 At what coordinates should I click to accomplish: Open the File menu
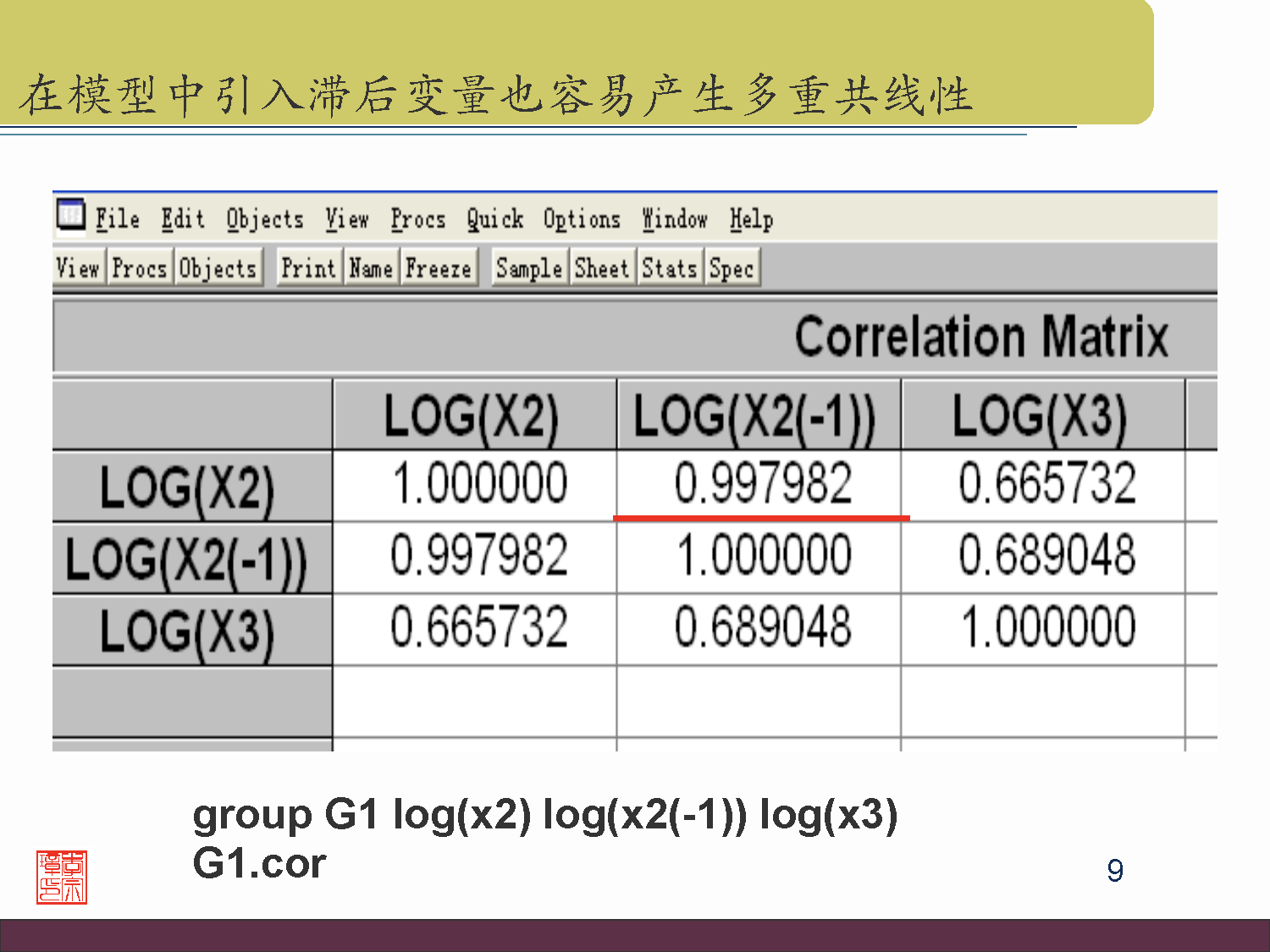click(x=117, y=219)
